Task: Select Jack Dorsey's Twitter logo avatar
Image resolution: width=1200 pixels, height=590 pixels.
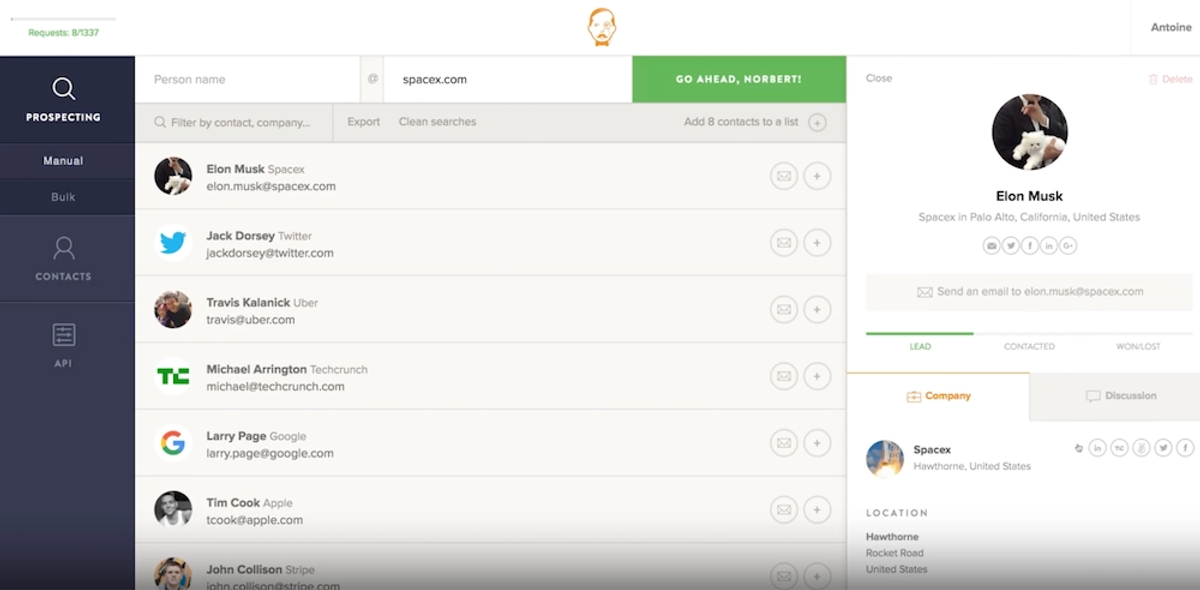Action: pyautogui.click(x=173, y=243)
